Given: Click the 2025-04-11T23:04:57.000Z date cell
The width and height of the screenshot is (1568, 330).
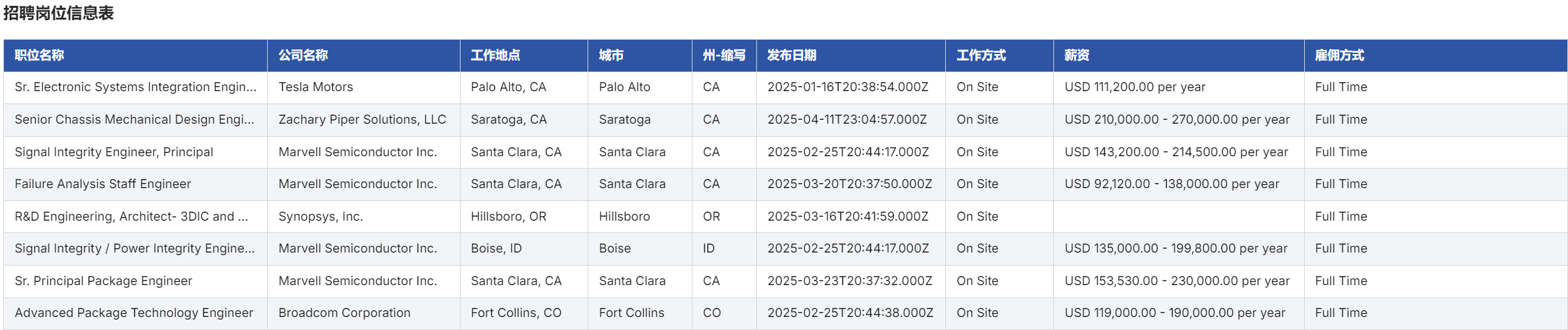Looking at the screenshot, I should click(x=847, y=120).
